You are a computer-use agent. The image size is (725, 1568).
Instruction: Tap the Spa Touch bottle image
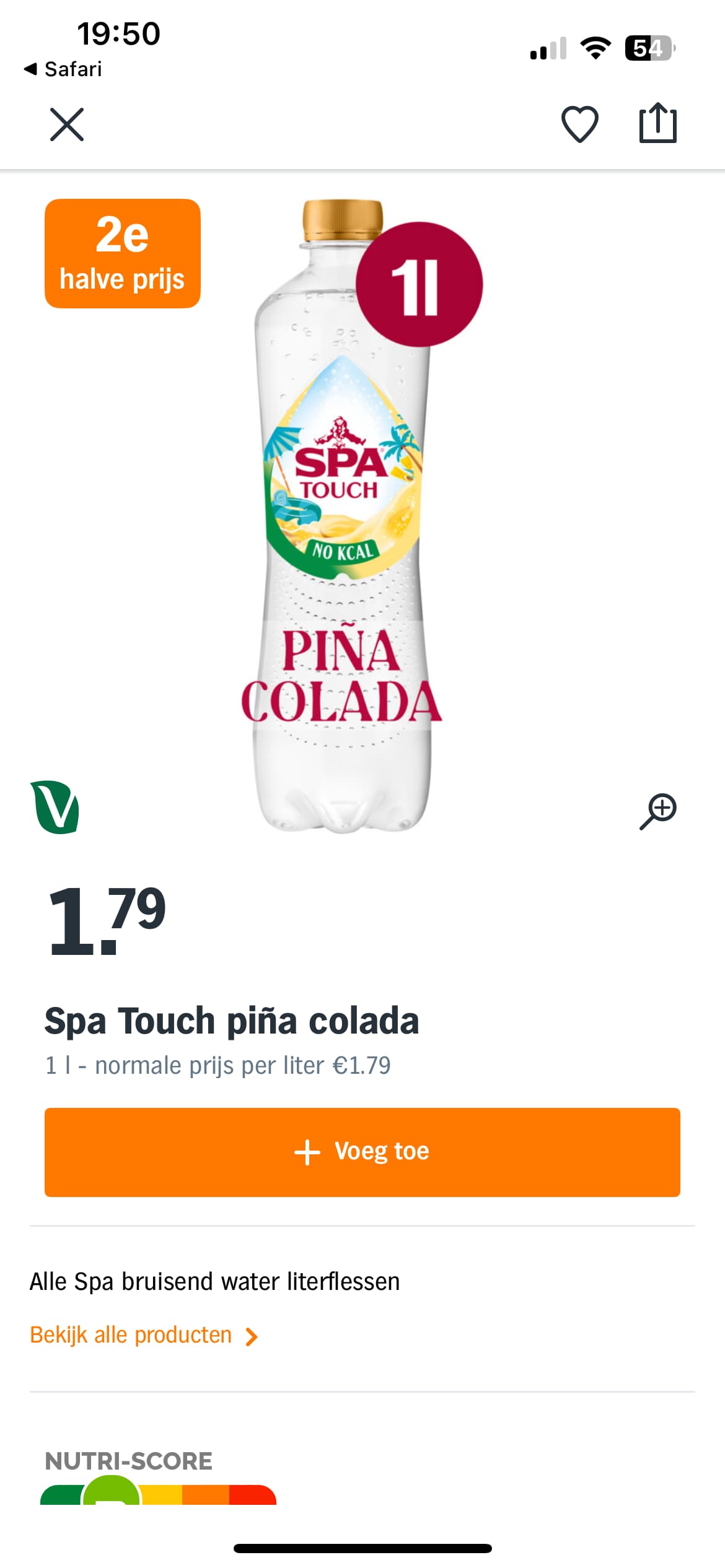(x=341, y=557)
